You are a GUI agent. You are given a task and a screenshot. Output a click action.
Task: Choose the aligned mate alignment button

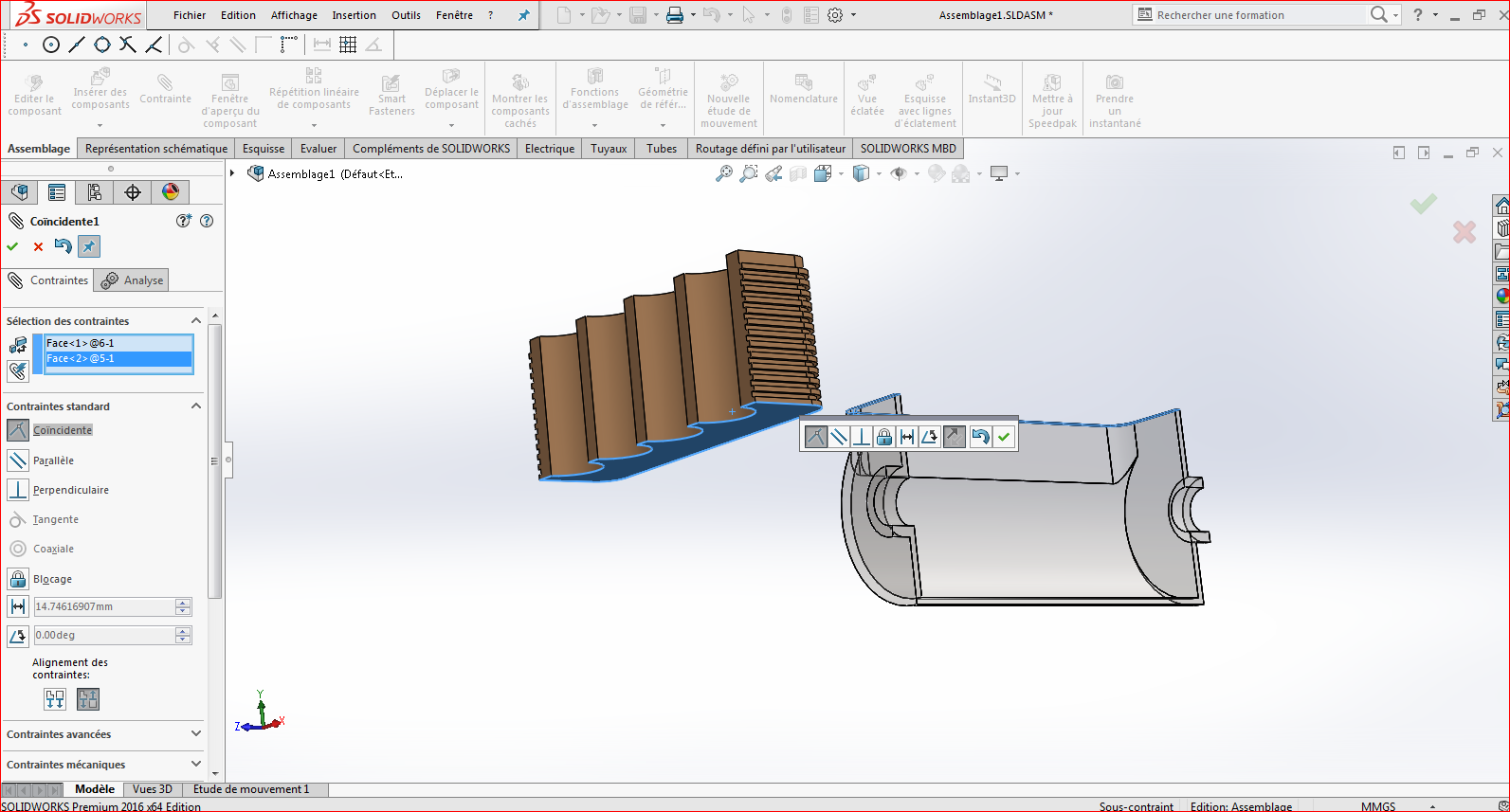tap(55, 699)
